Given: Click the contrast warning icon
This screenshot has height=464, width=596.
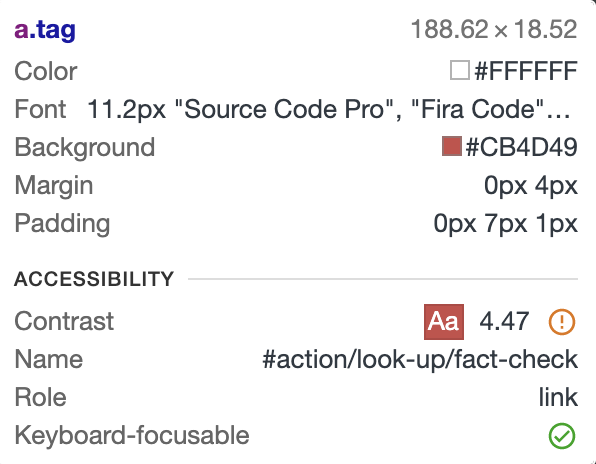Looking at the screenshot, I should 561,321.
